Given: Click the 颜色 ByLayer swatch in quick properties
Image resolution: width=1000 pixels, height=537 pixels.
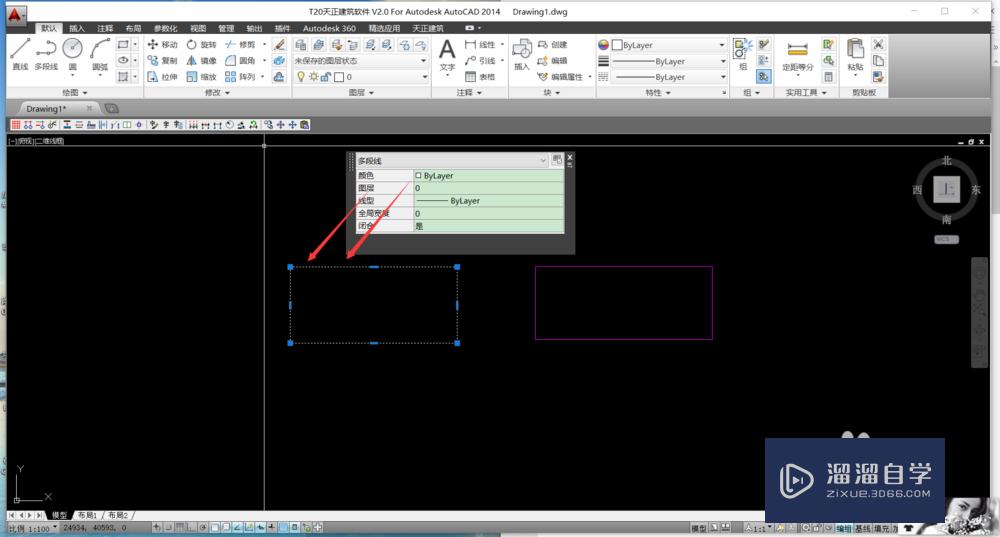Looking at the screenshot, I should (418, 175).
